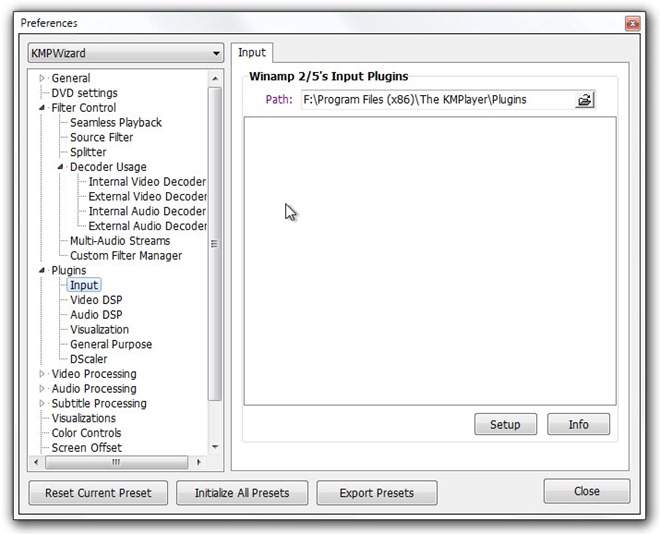
Task: Select Audio DSP plugin item
Action: tap(96, 315)
